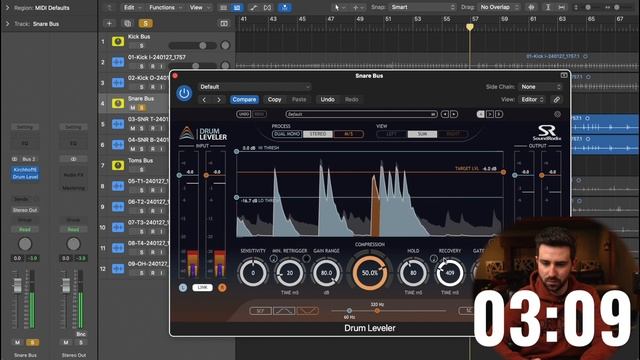Image resolution: width=640 pixels, height=360 pixels.
Task: Click the next preset arrow inside Drum Leveler
Action: [454, 114]
